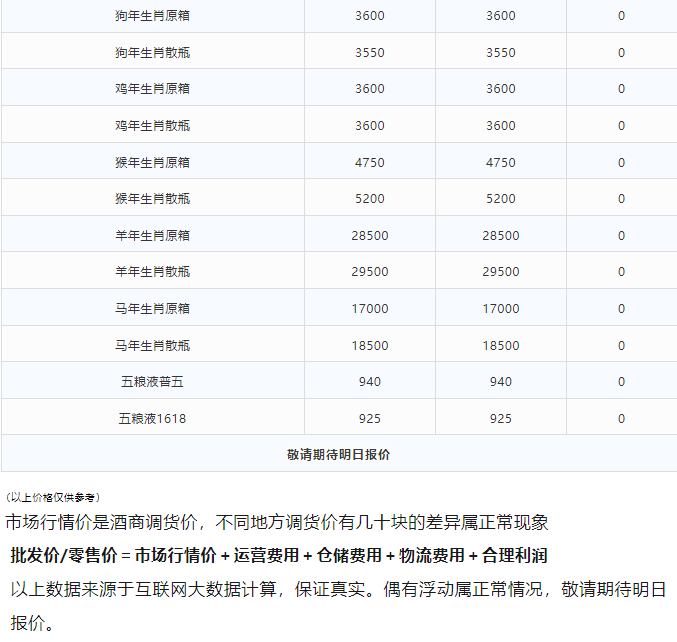Click the bold 批发价/零售价 formula line
Image resolution: width=677 pixels, height=642 pixels.
[x=279, y=556]
